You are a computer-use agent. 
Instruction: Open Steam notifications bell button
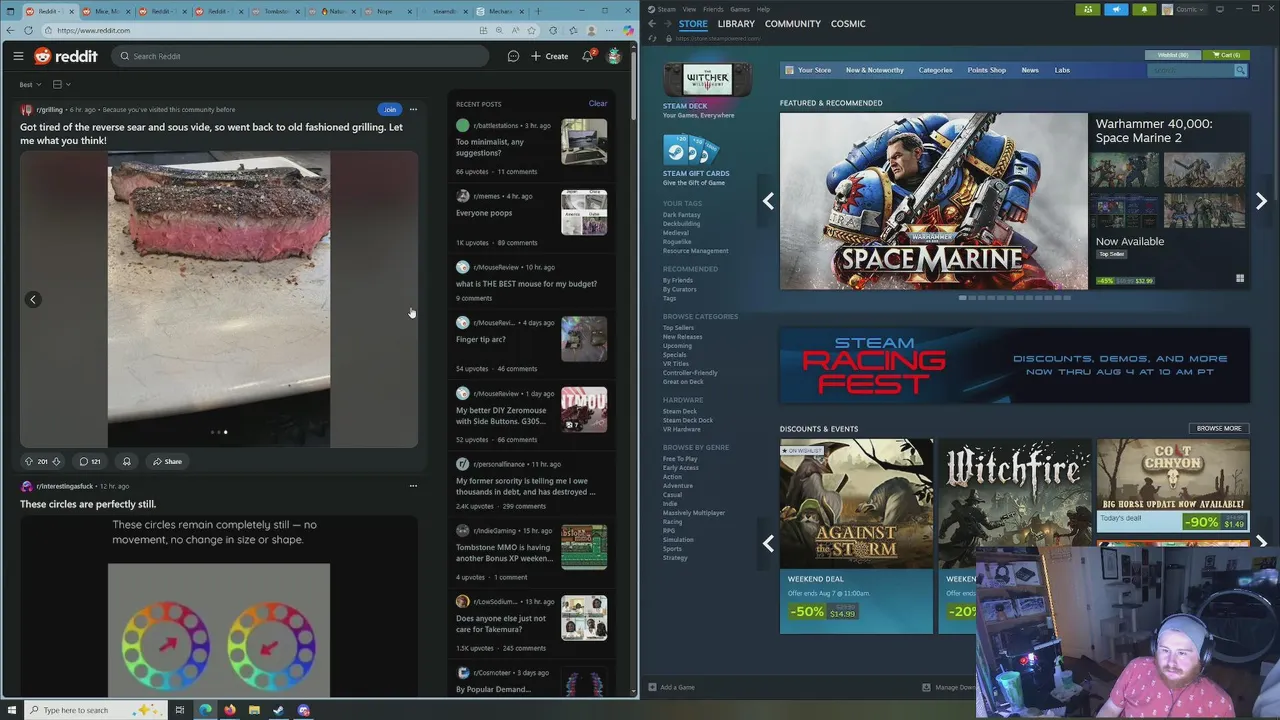click(x=1144, y=9)
